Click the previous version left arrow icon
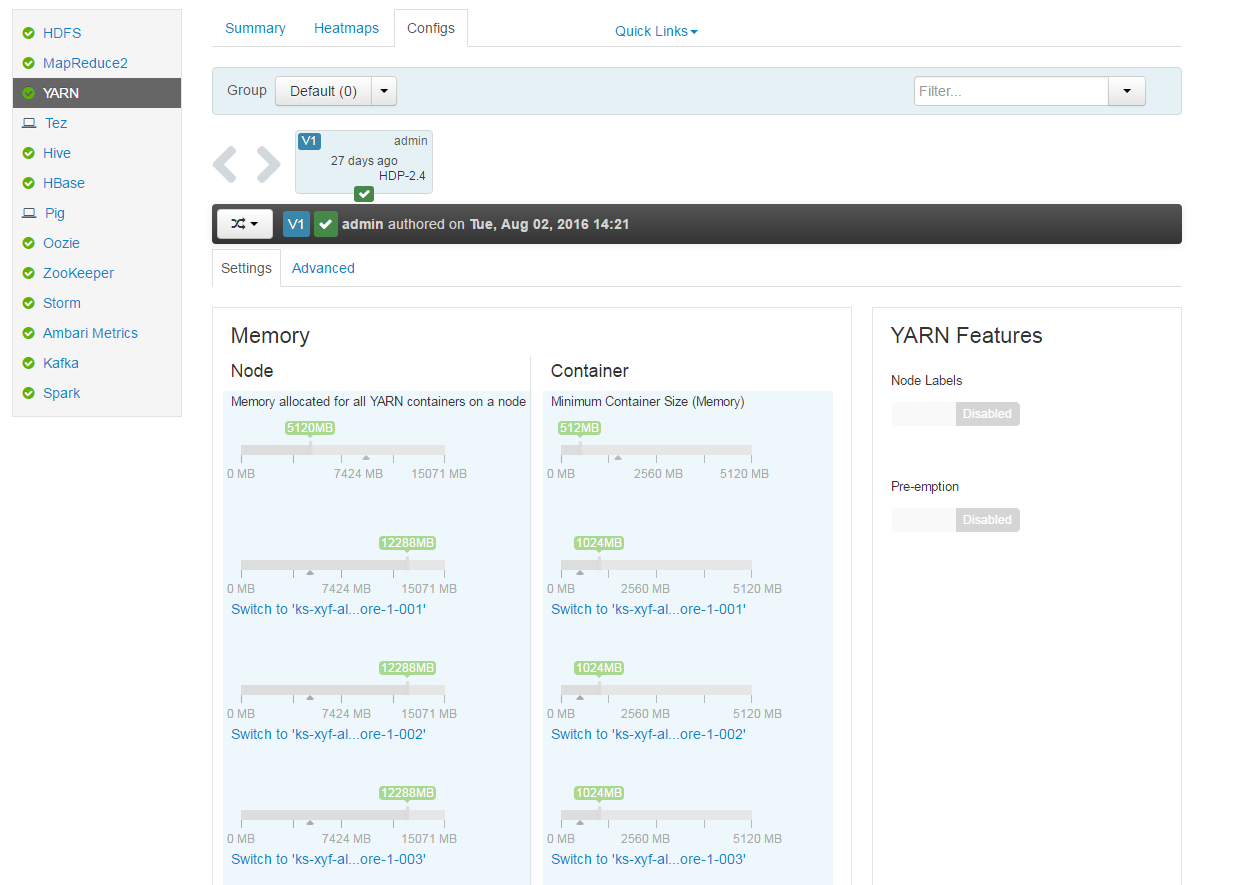The image size is (1240, 885). tap(225, 164)
